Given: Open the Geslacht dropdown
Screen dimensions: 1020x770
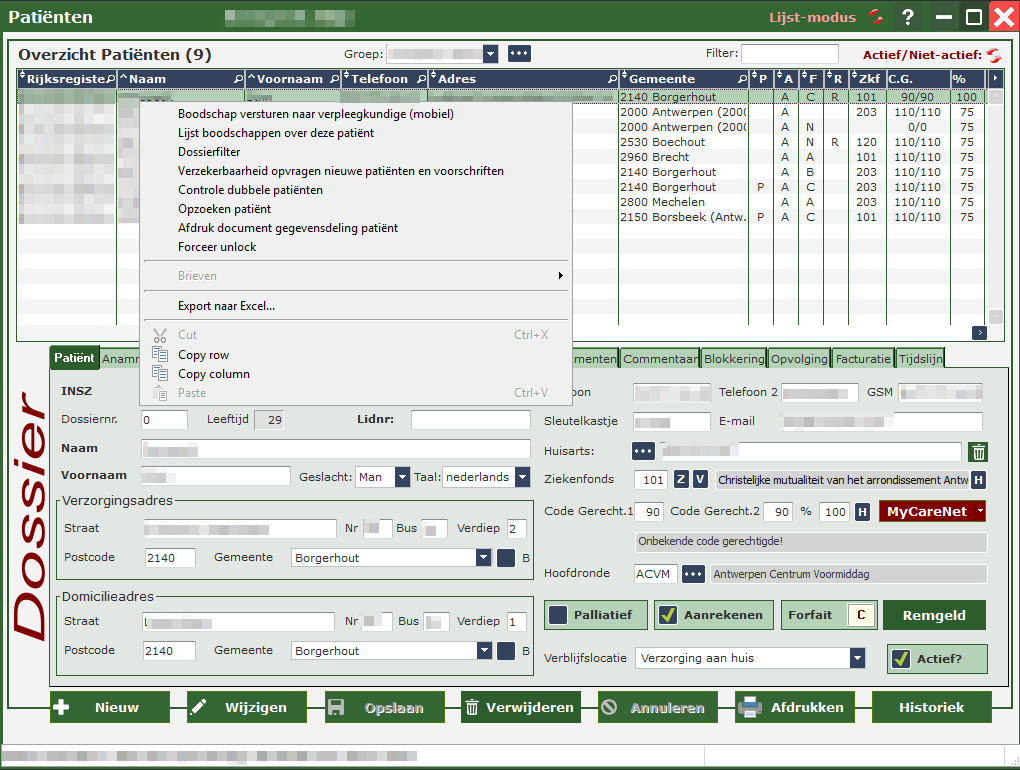Looking at the screenshot, I should [x=402, y=477].
